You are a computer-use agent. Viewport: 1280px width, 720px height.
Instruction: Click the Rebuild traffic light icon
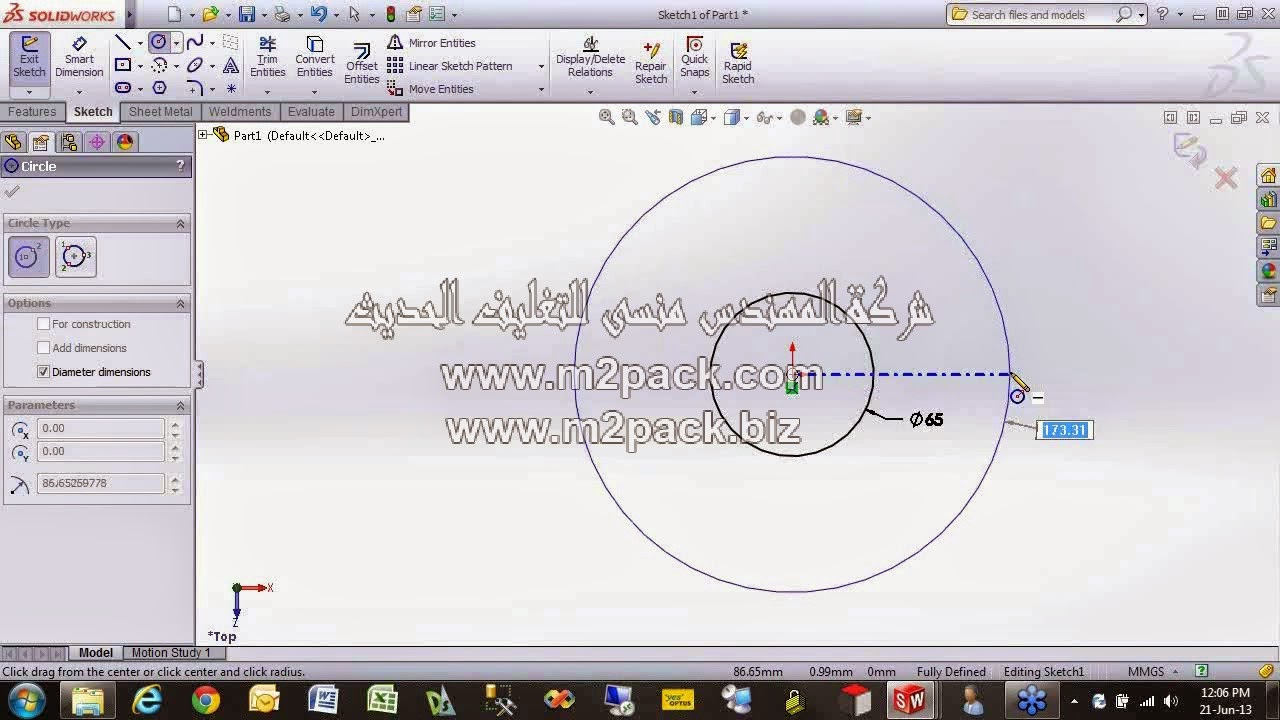(390, 14)
